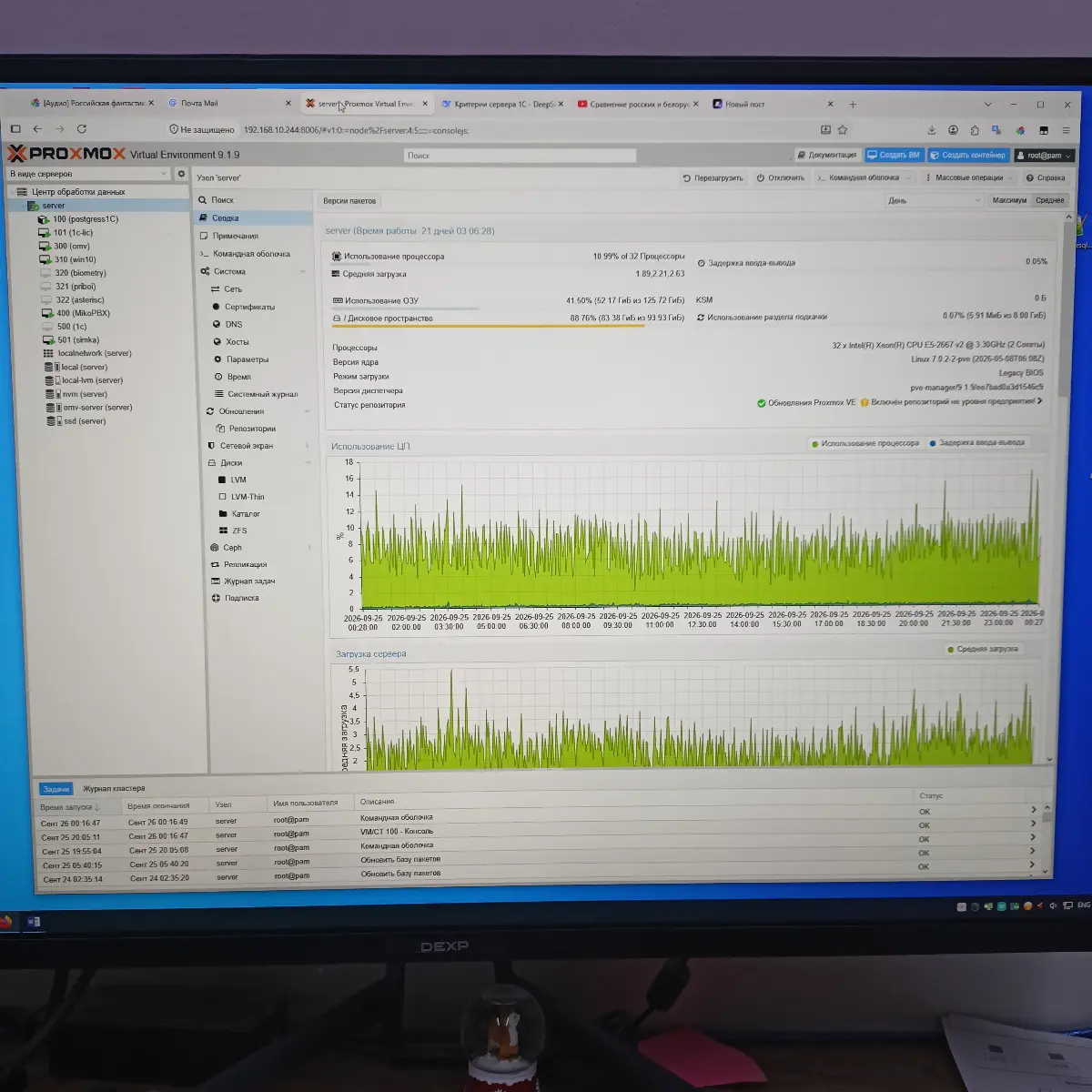Expand 'Сетевой экран' firewall section
This screenshot has height=1092, width=1092.
click(308, 446)
